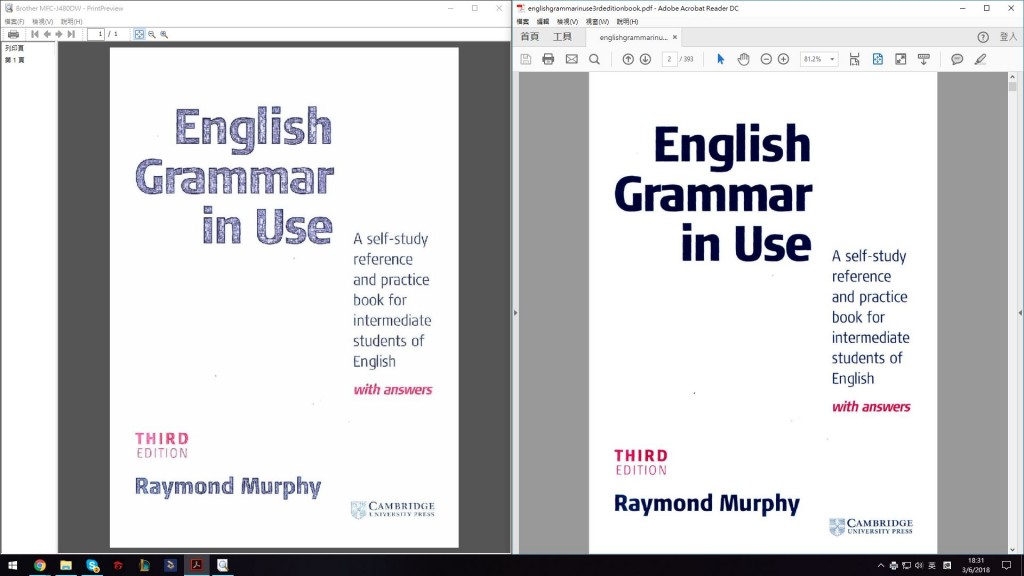The height and width of the screenshot is (576, 1024).
Task: Click fit-width scrolling icon in Acrobat
Action: pyautogui.click(x=854, y=59)
